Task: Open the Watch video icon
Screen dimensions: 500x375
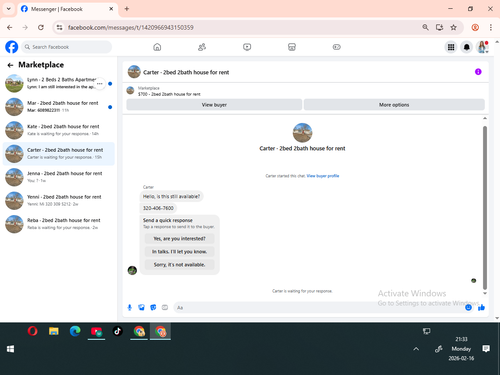Action: [x=247, y=47]
